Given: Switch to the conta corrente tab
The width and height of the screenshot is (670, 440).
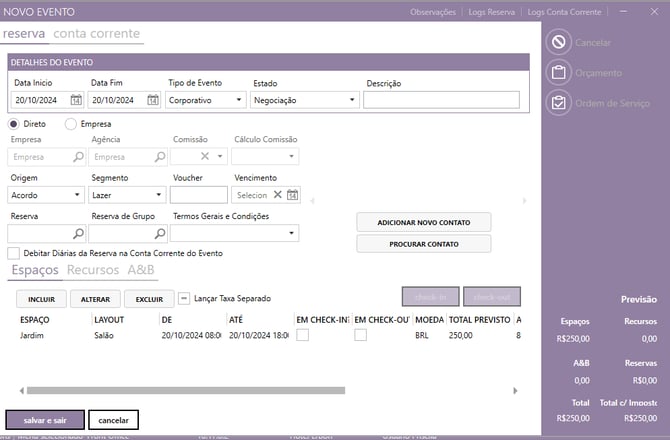Looking at the screenshot, I should [x=97, y=34].
